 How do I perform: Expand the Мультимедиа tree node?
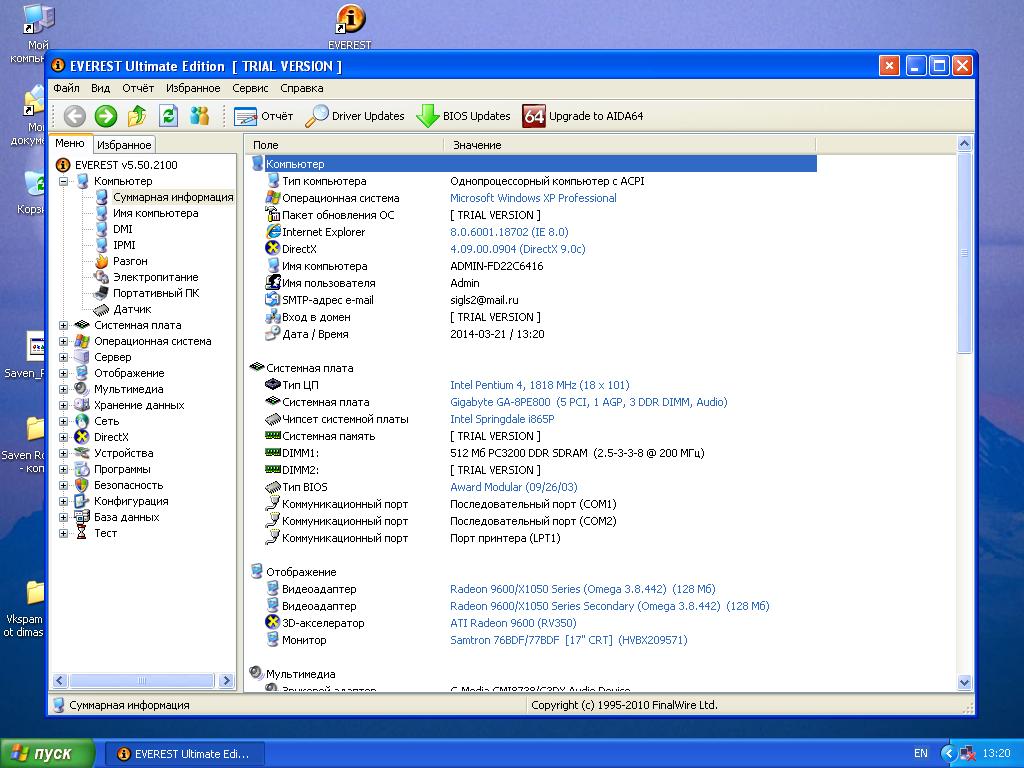64,389
